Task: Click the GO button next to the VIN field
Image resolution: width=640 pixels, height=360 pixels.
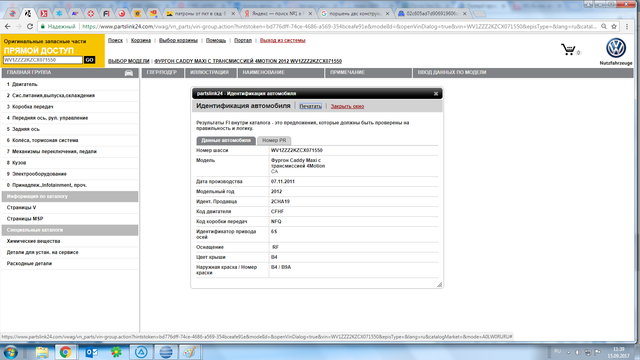Action: pos(89,60)
